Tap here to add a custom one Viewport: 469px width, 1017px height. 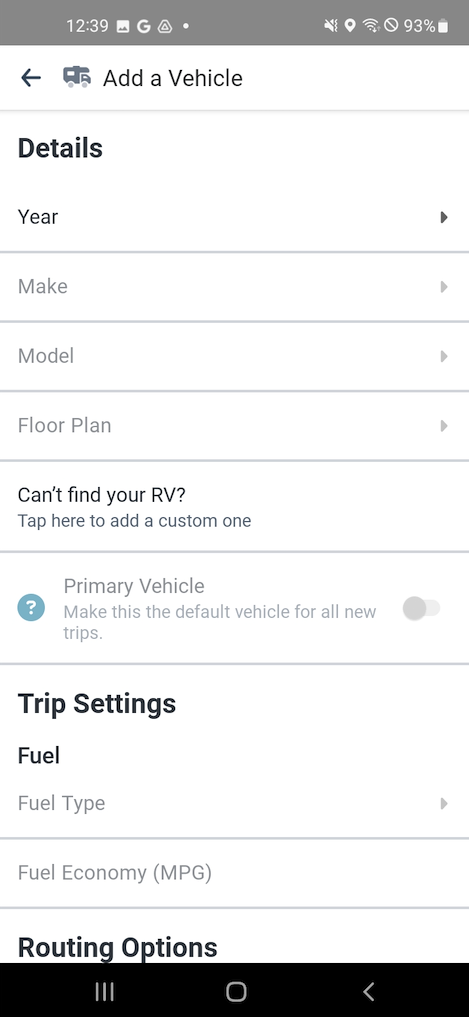point(134,521)
